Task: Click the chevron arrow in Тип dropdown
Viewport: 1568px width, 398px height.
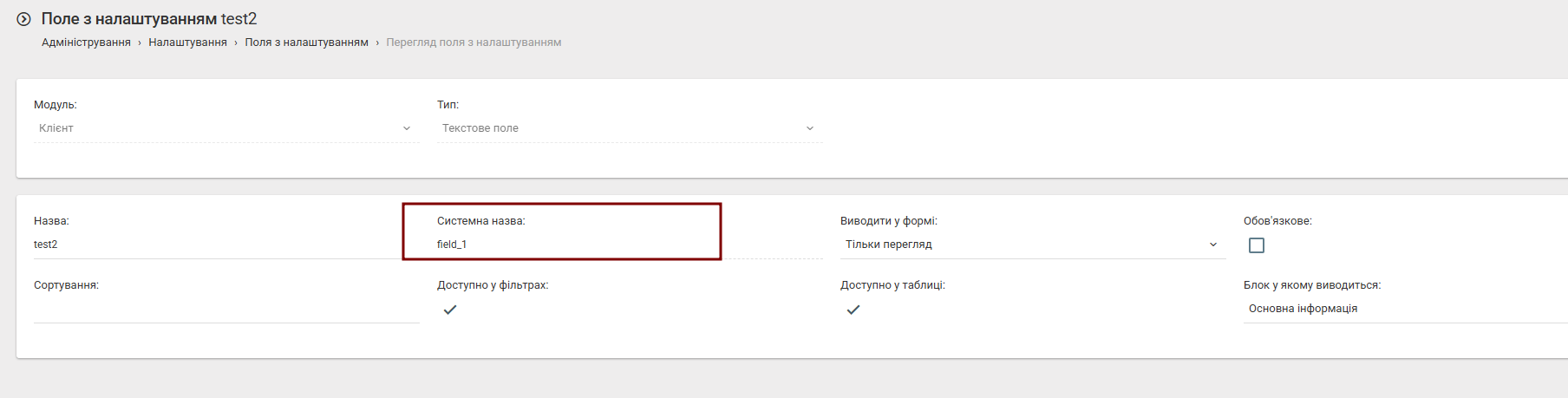Action: (x=810, y=128)
